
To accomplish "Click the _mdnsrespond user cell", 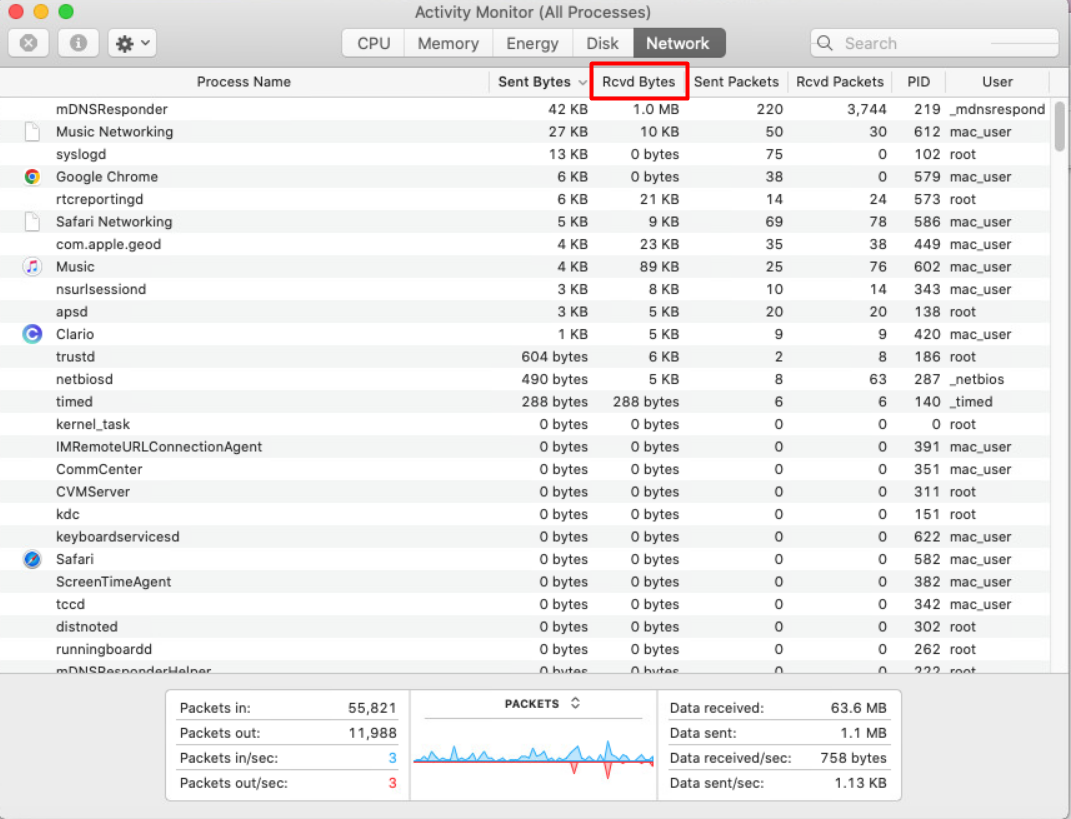I will [x=997, y=109].
